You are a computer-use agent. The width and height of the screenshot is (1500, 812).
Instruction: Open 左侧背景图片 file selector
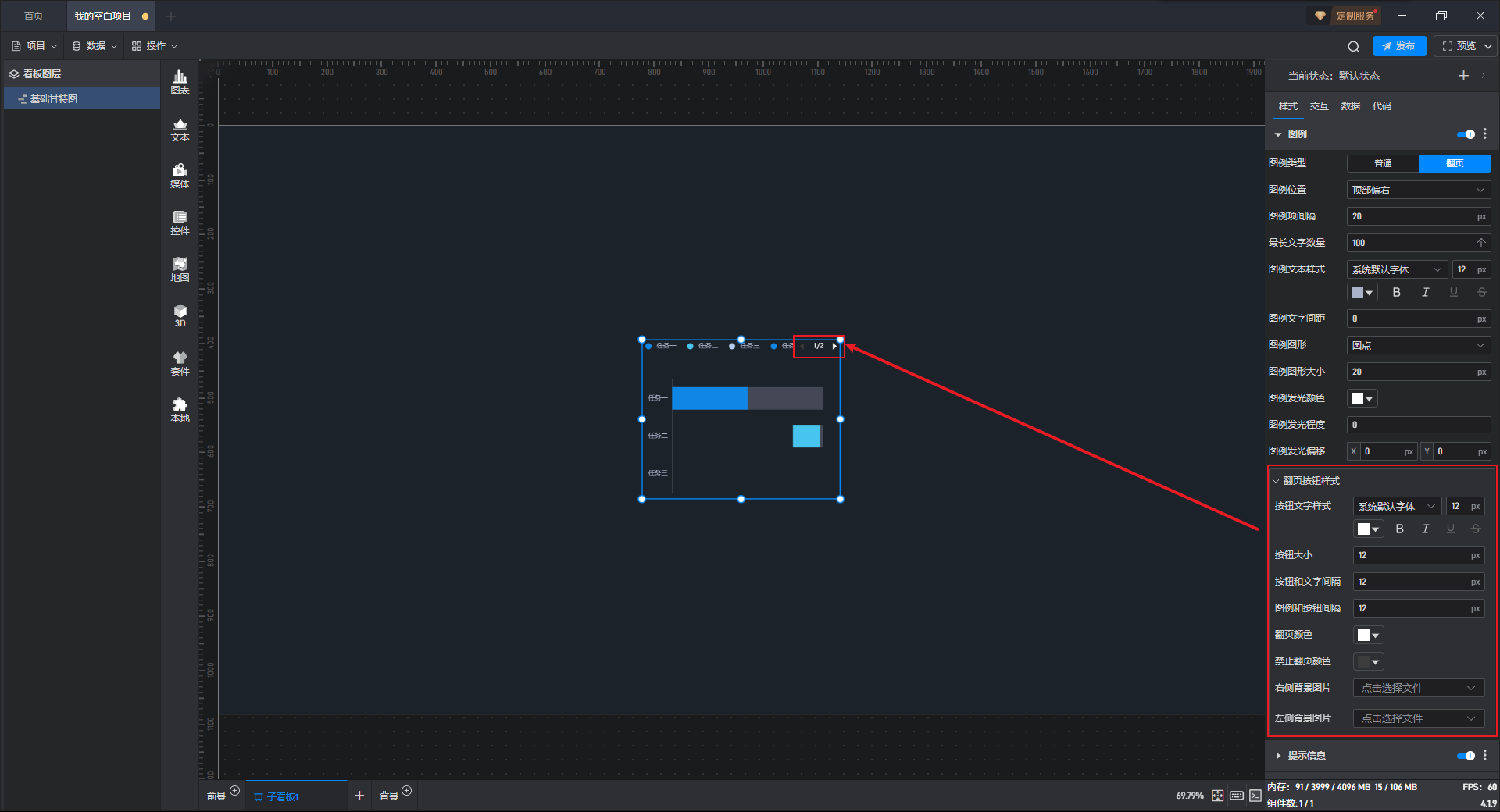pyautogui.click(x=1419, y=718)
